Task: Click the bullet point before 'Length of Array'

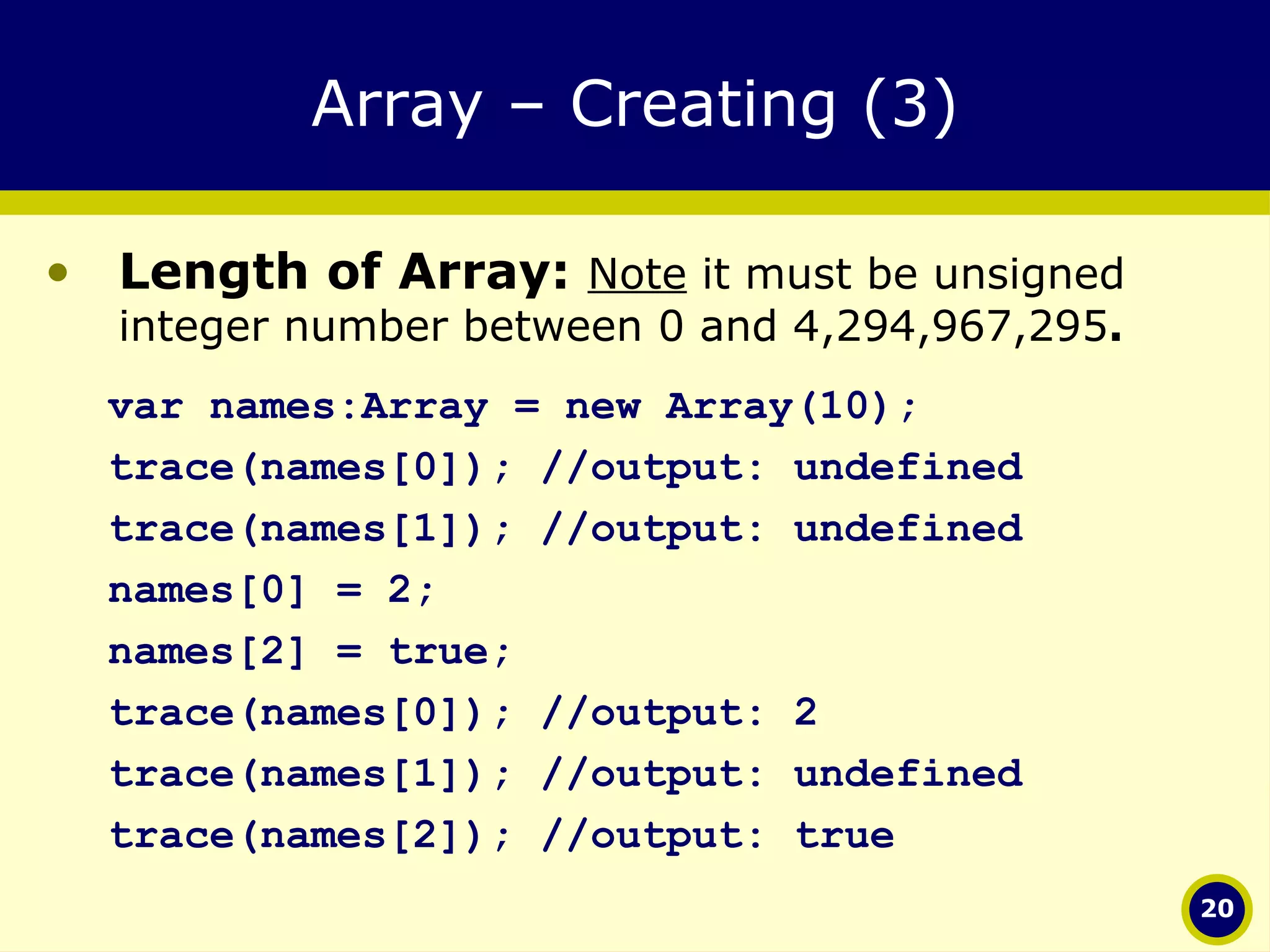Action: 58,273
